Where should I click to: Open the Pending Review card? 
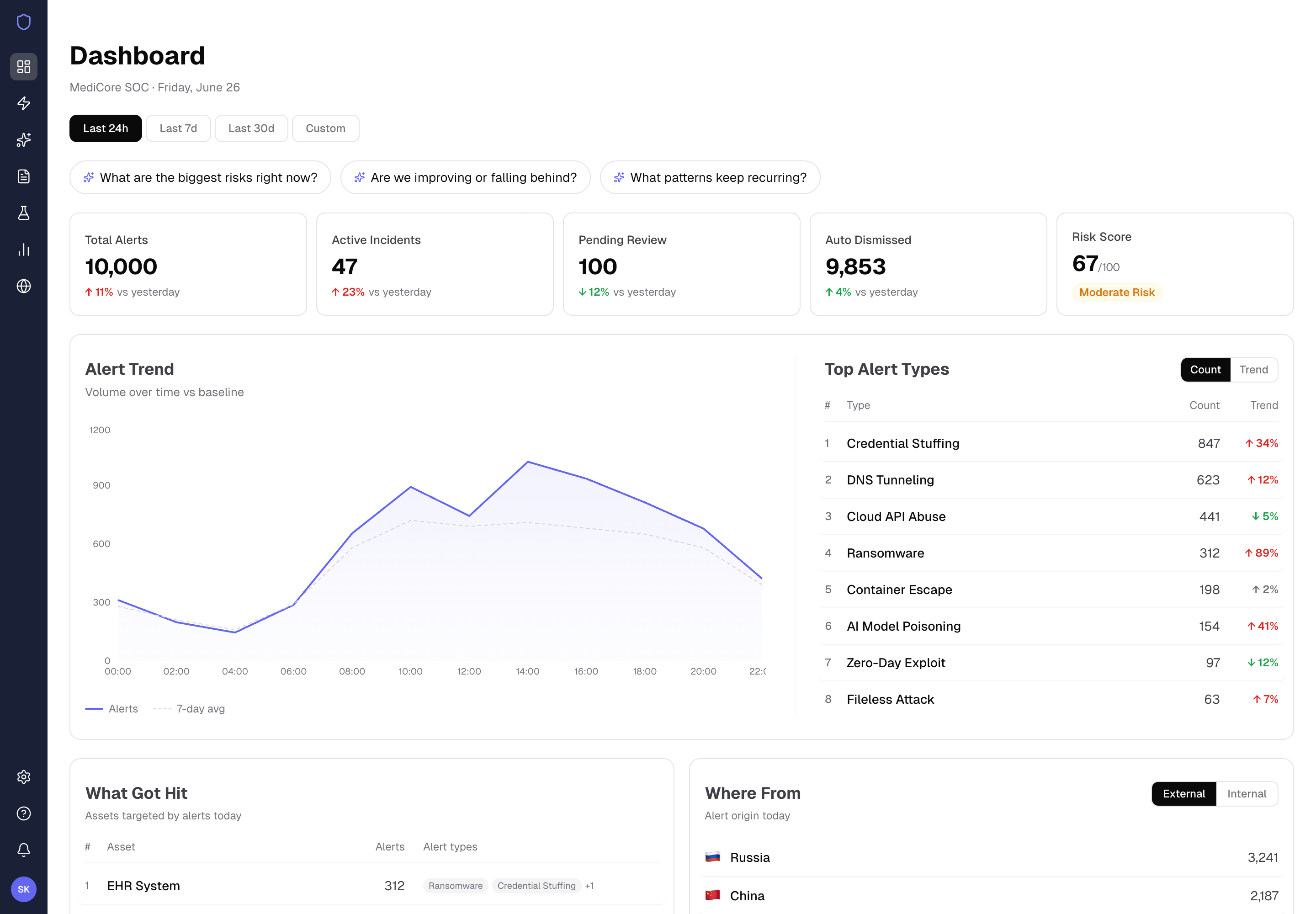681,264
